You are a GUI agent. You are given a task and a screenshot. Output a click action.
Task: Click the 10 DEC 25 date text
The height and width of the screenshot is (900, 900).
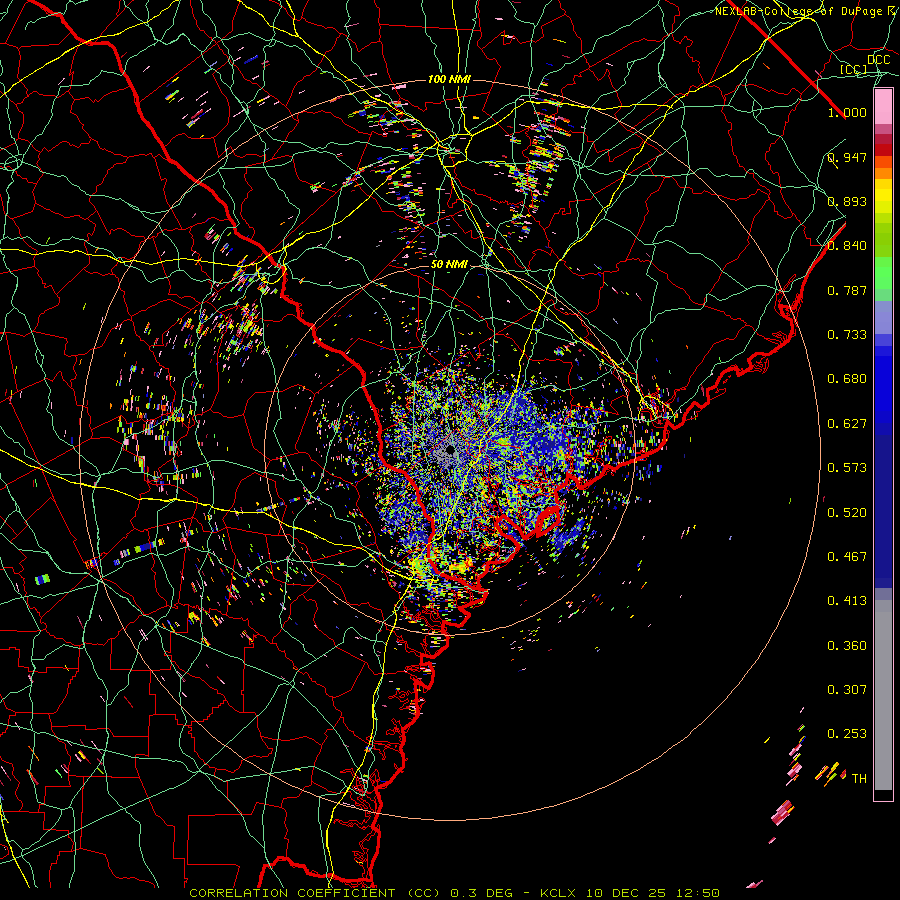click(626, 893)
